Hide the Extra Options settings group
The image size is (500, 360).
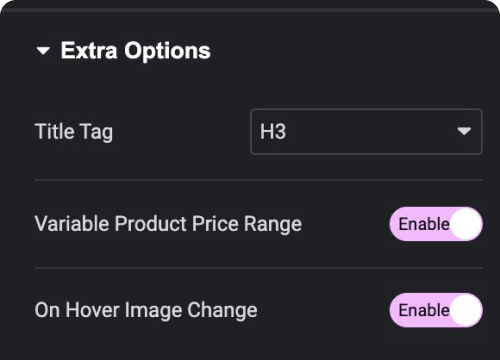[43, 51]
